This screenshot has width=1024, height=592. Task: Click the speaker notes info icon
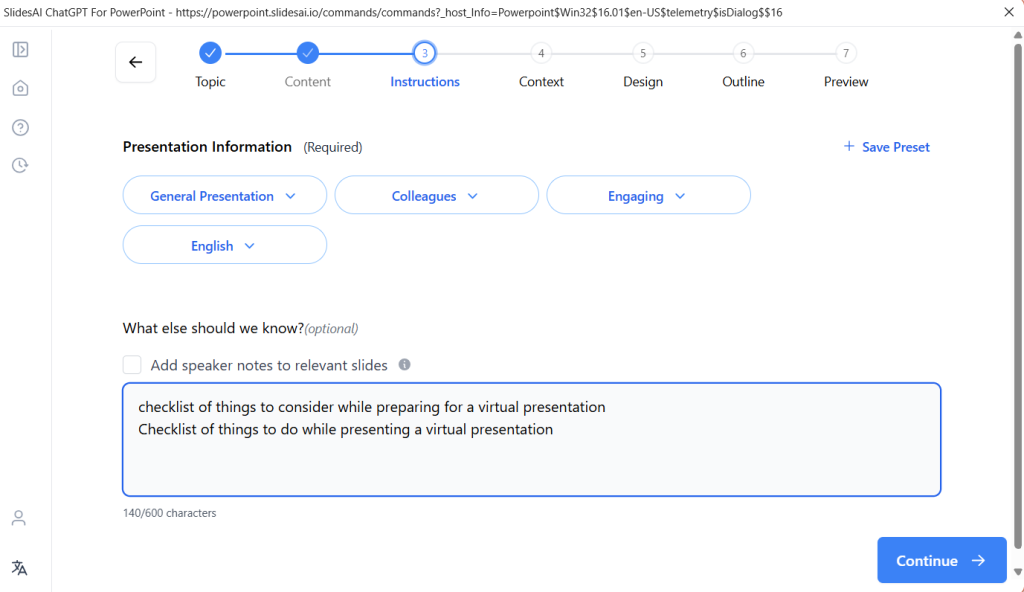[x=405, y=365]
